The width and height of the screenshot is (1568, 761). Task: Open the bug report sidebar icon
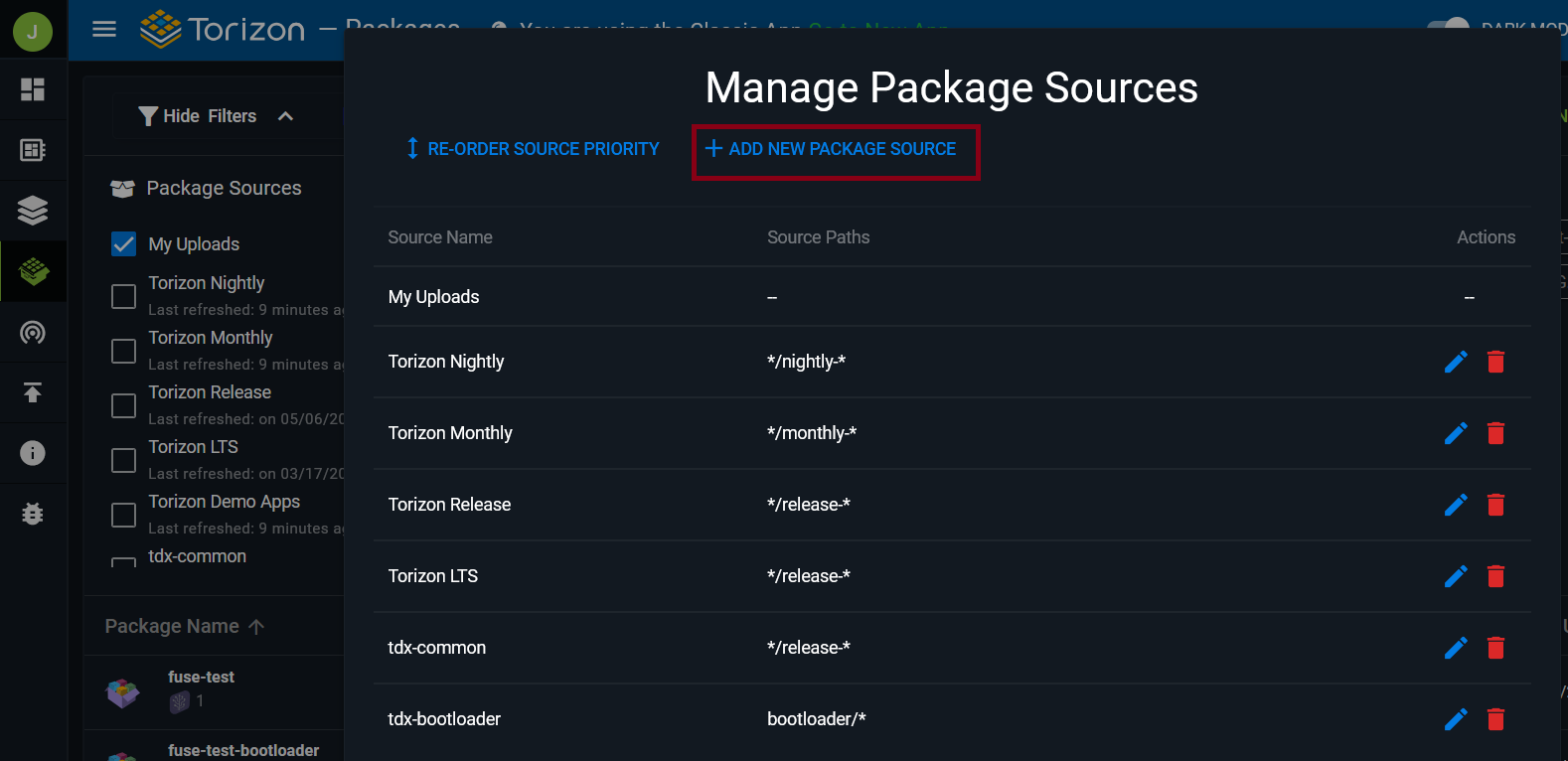(x=33, y=514)
